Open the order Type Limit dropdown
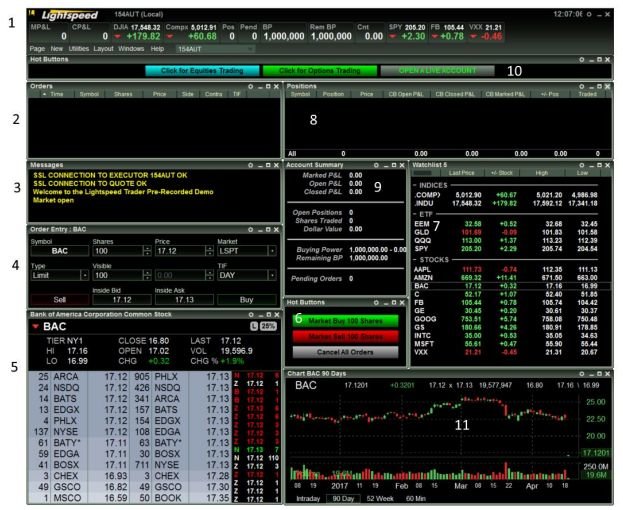 point(85,275)
